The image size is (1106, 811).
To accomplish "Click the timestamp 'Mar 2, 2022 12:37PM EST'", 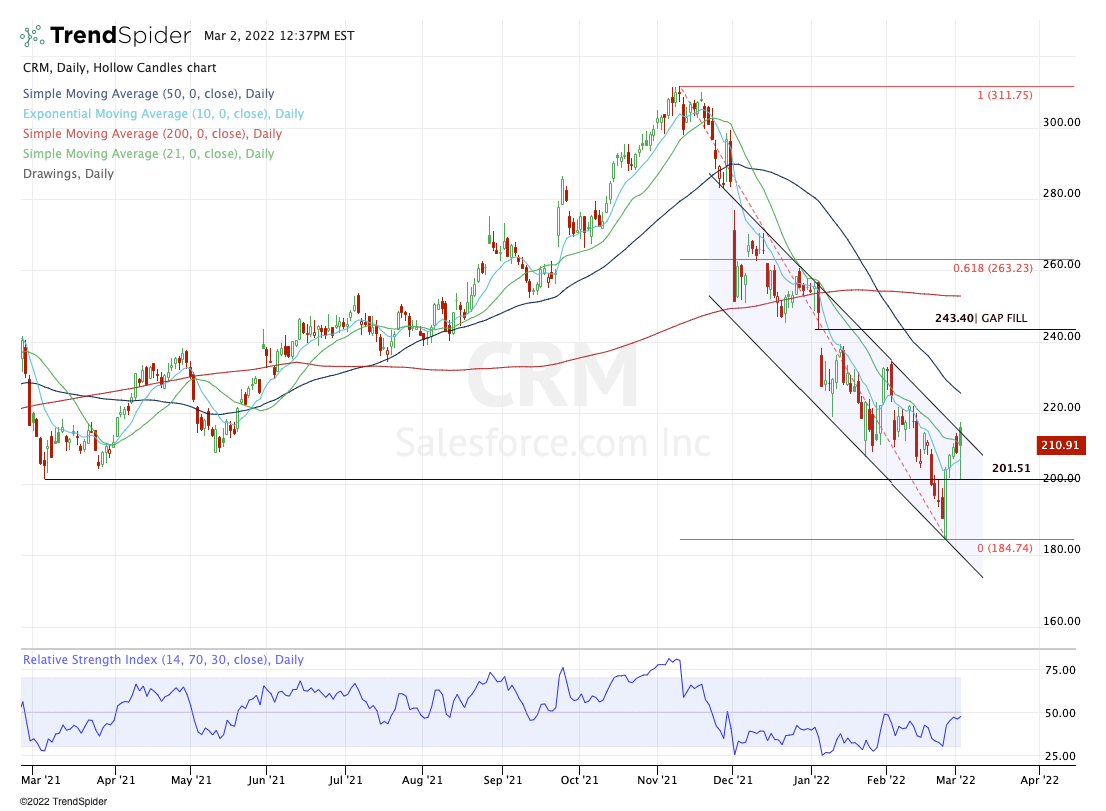I will pos(279,35).
